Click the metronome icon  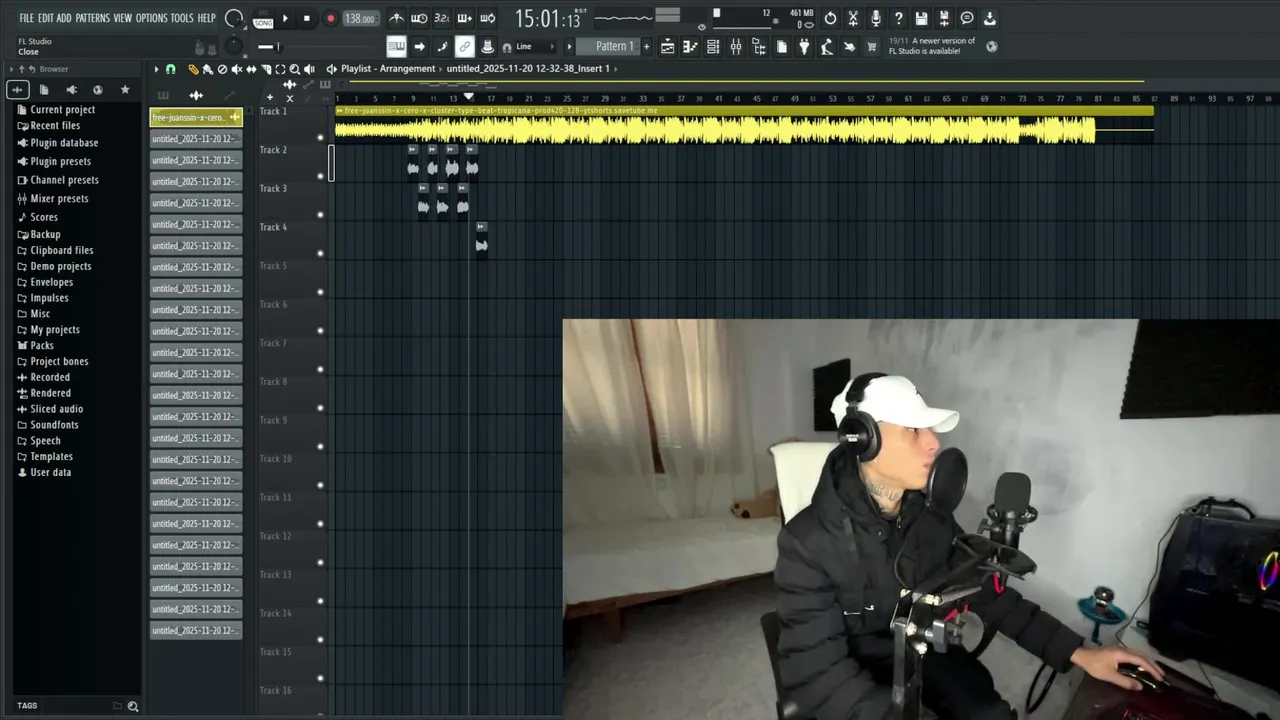(x=396, y=18)
